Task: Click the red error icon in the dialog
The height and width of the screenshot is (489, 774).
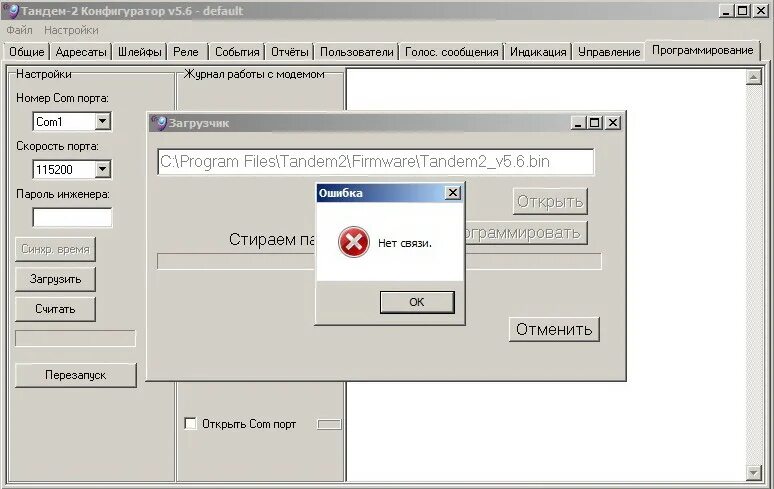Action: tap(353, 242)
